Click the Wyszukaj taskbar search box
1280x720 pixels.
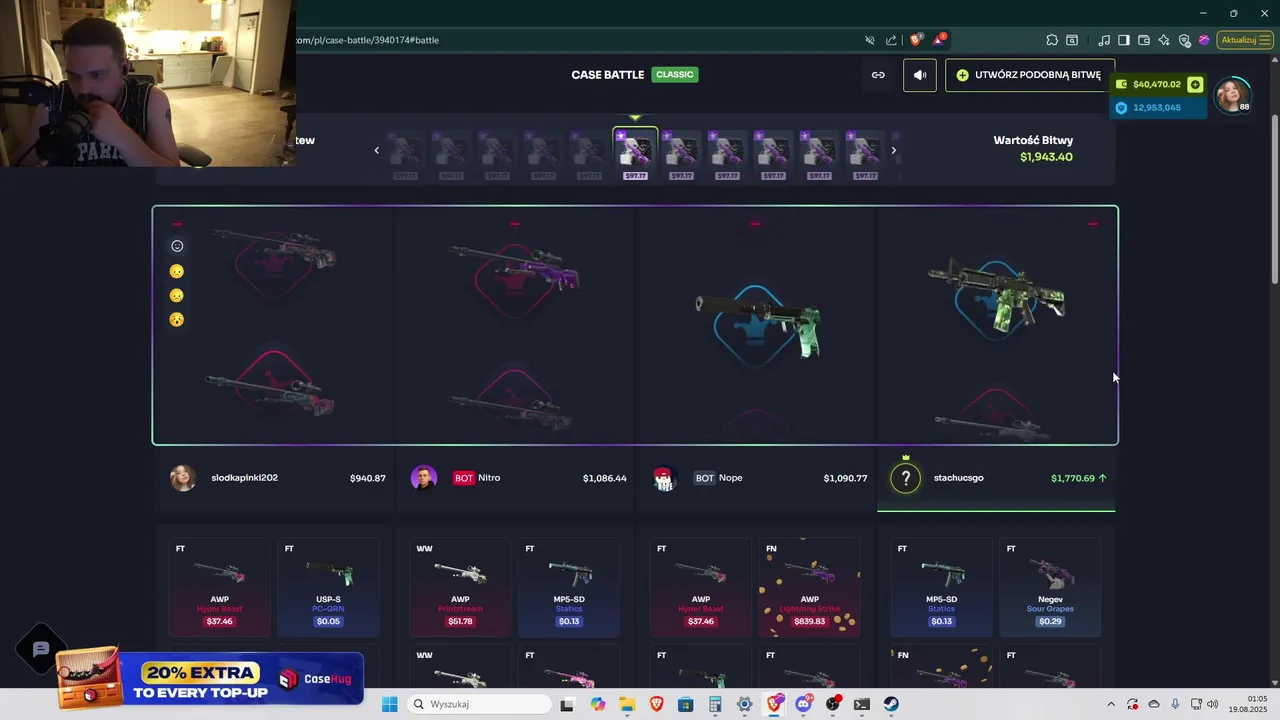(480, 704)
